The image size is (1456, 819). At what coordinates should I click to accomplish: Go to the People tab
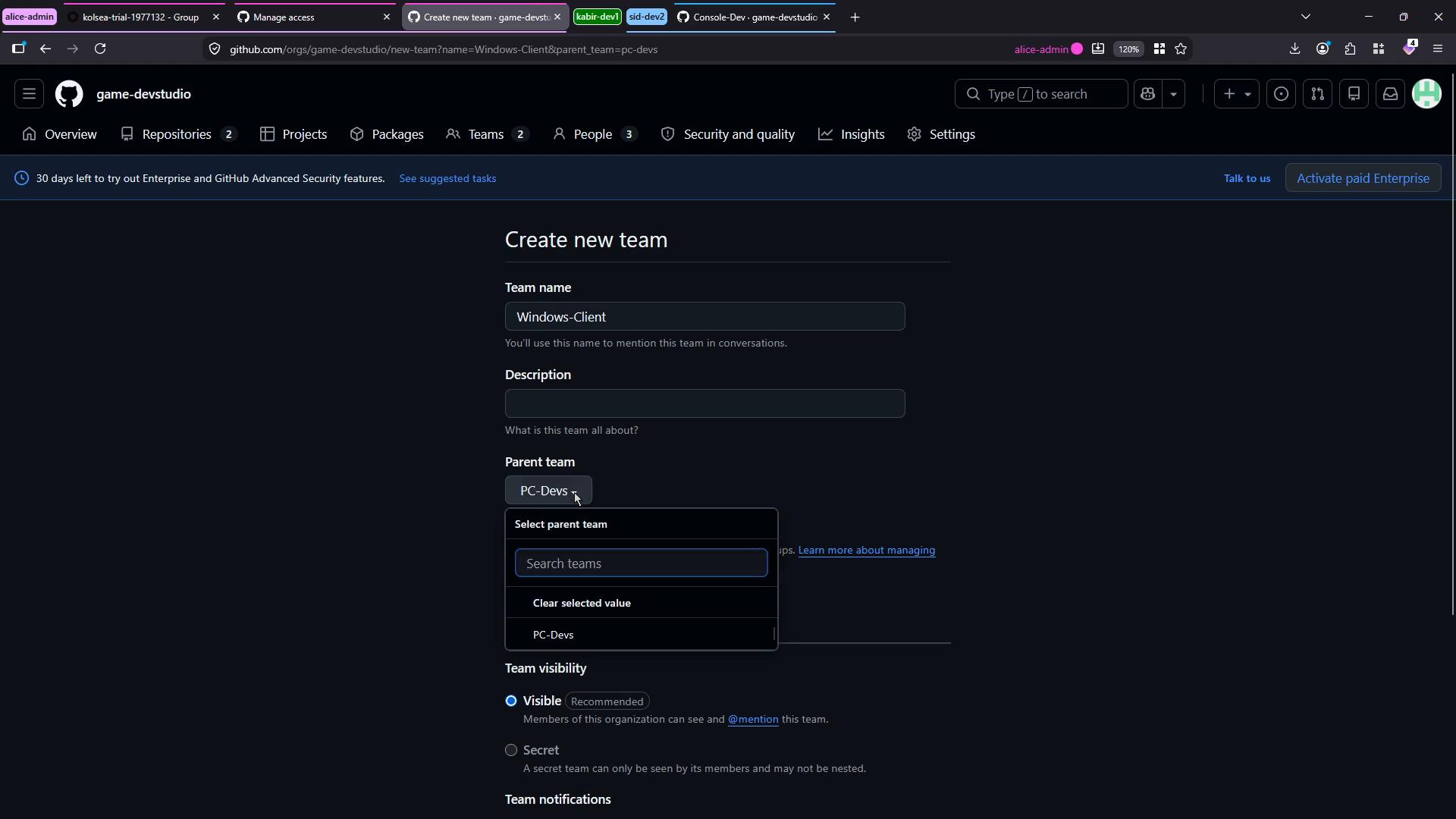coord(595,134)
